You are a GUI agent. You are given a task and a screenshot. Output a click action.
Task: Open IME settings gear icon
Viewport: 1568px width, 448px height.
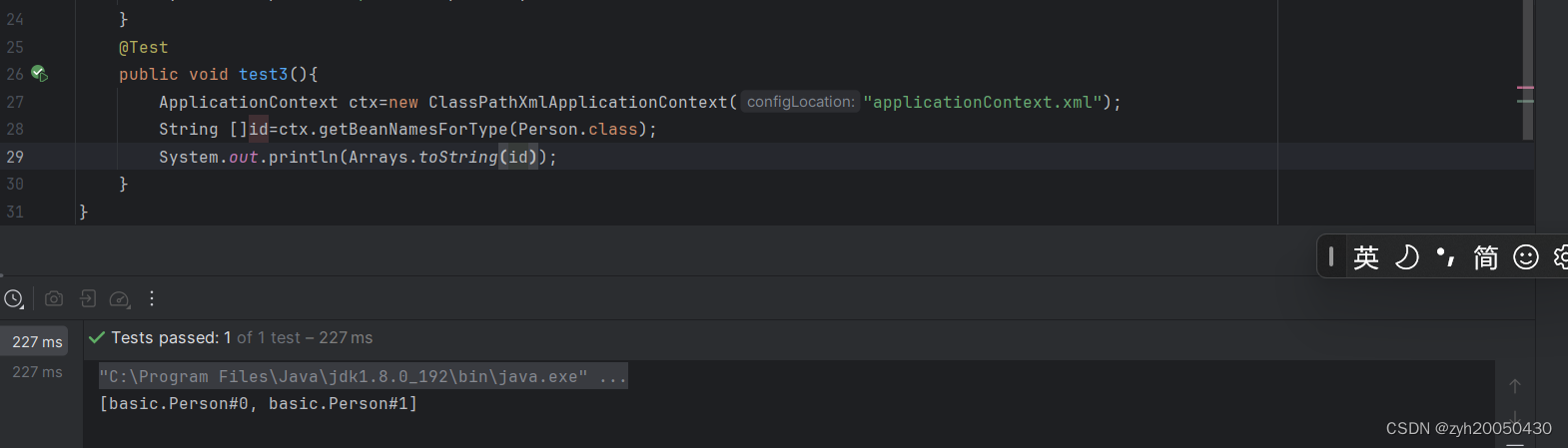(x=1560, y=257)
